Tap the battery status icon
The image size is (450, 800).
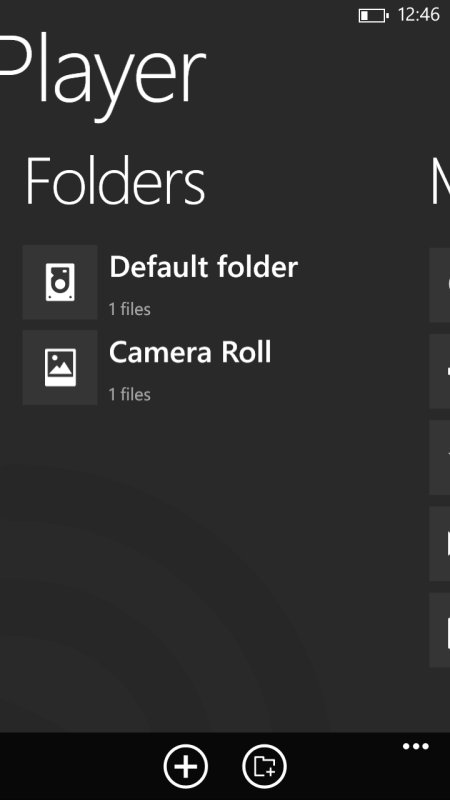pyautogui.click(x=373, y=16)
